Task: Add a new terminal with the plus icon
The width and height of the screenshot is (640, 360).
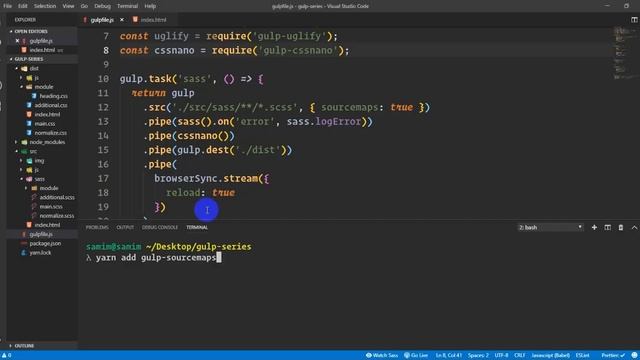Action: [594, 227]
